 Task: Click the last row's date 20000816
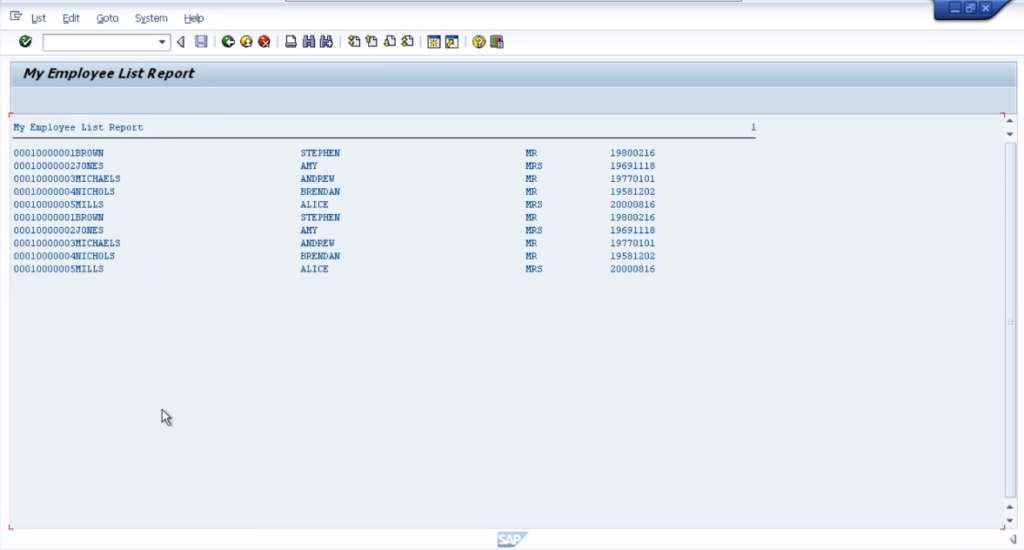(632, 269)
